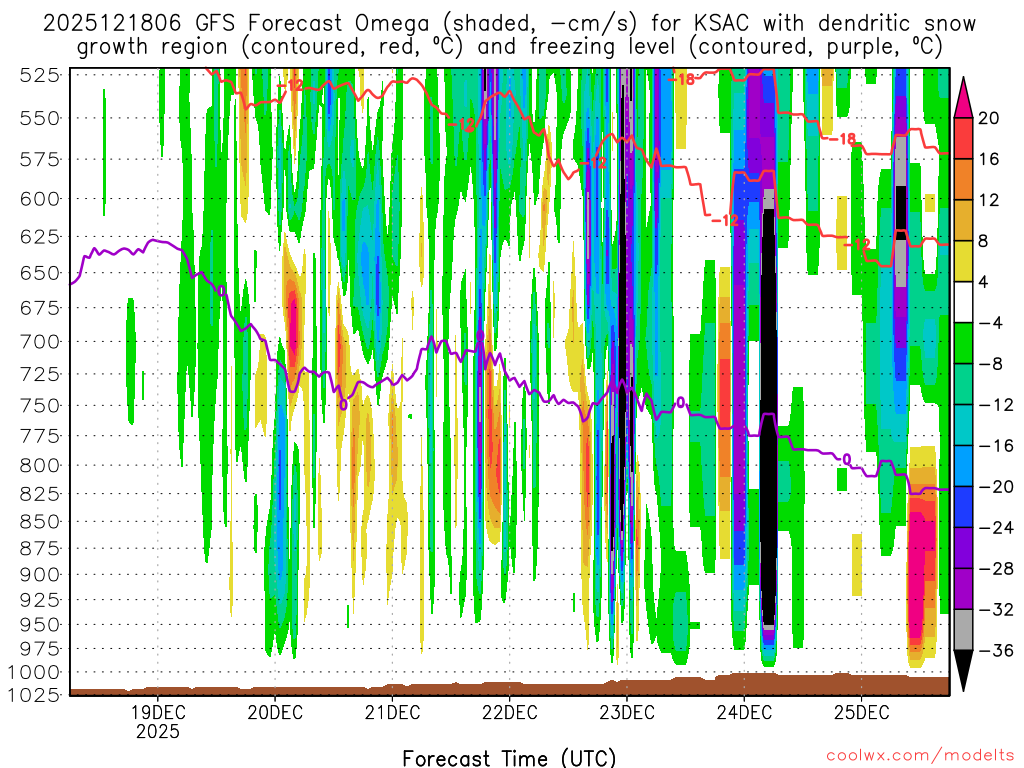
Task: Click the 975 pressure level label
Action: click(x=40, y=648)
